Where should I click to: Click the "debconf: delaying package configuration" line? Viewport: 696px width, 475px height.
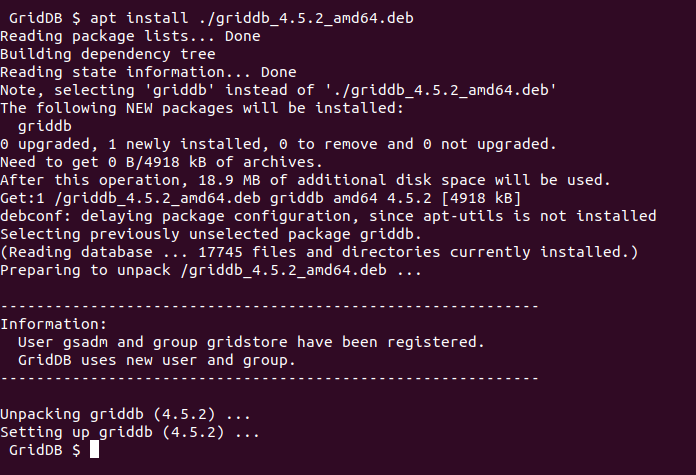(328, 216)
